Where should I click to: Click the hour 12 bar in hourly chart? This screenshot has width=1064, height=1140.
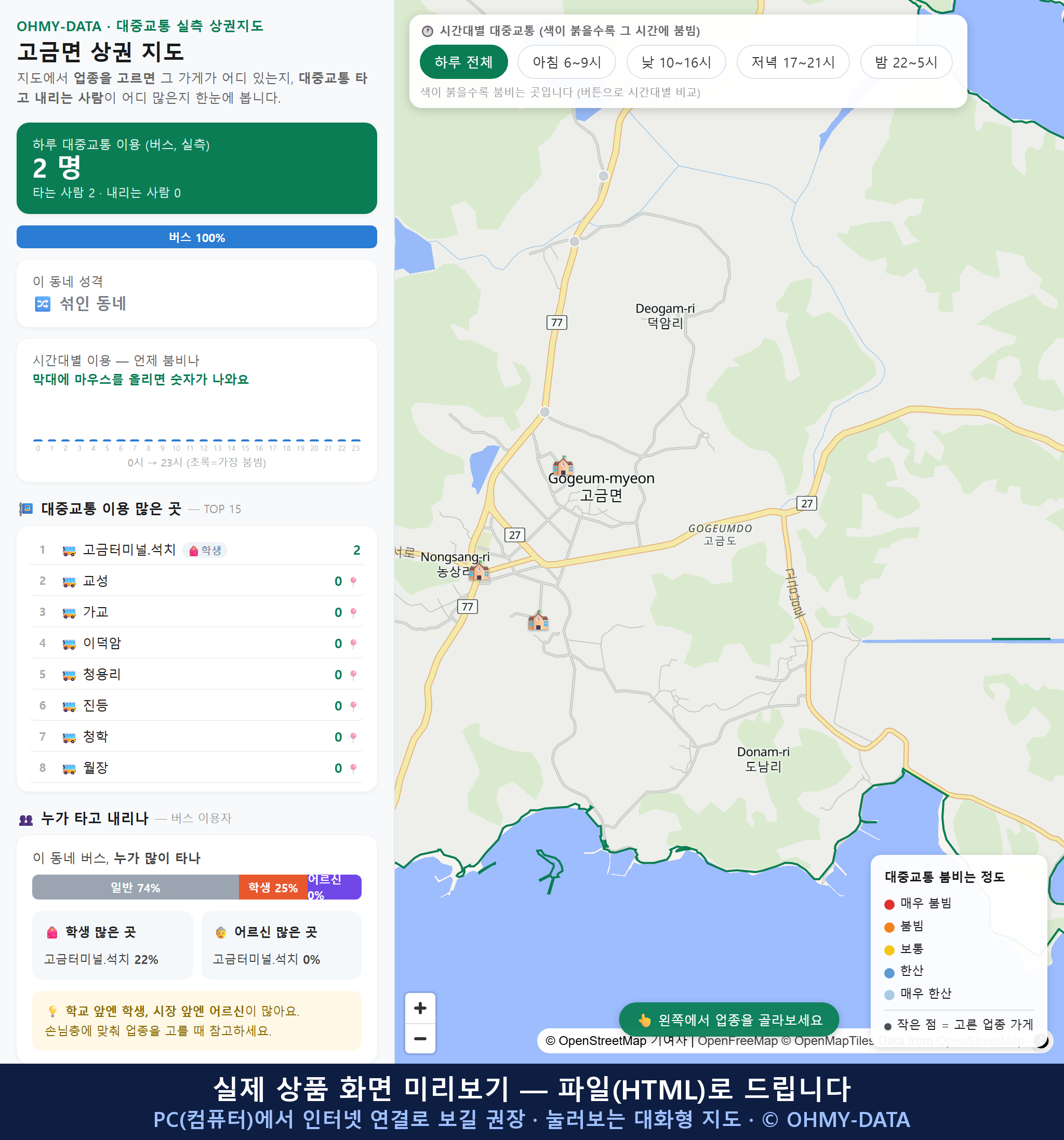coord(204,440)
